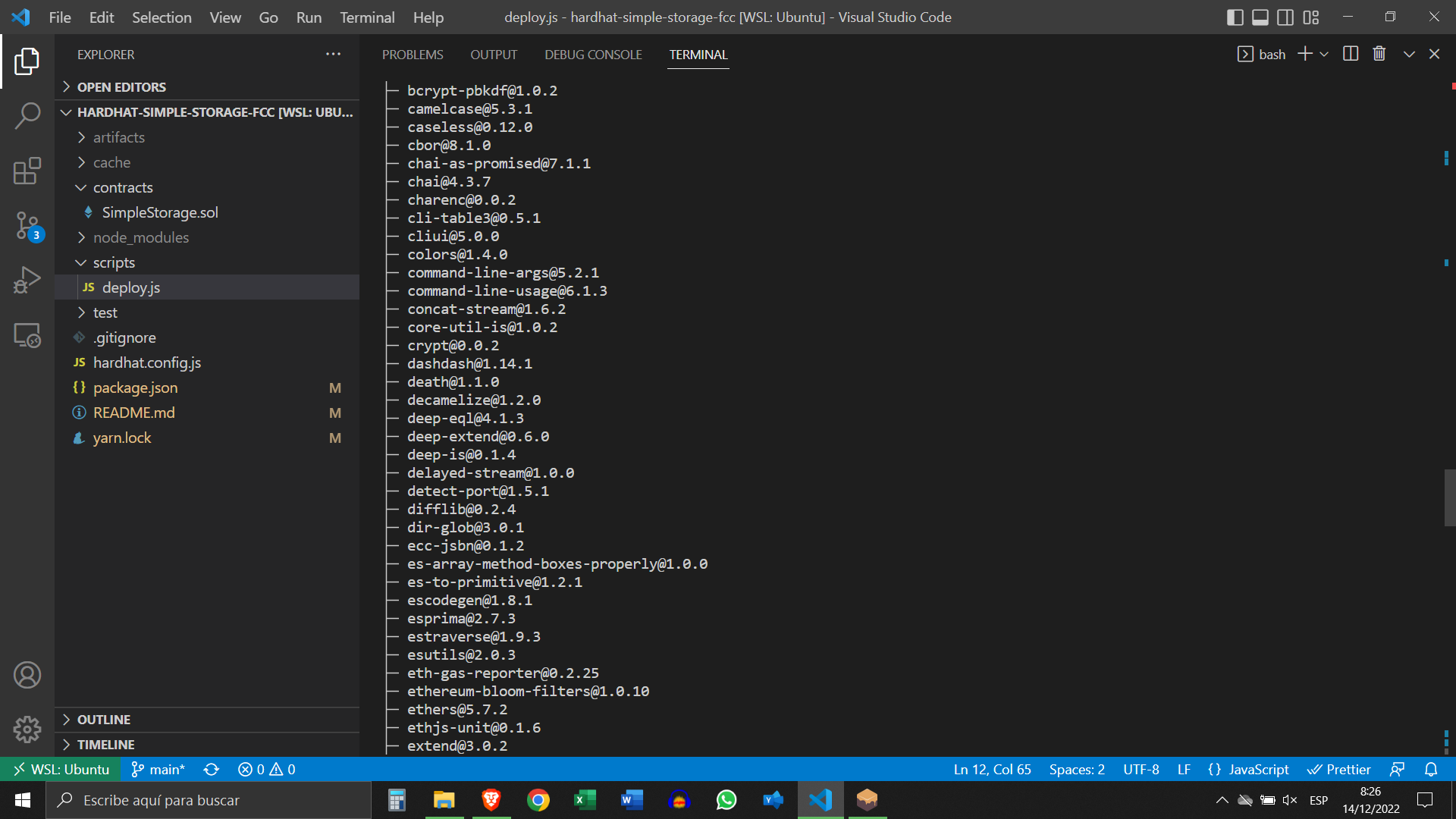Toggle the panel visibility
Image resolution: width=1456 pixels, height=819 pixels.
click(1260, 17)
